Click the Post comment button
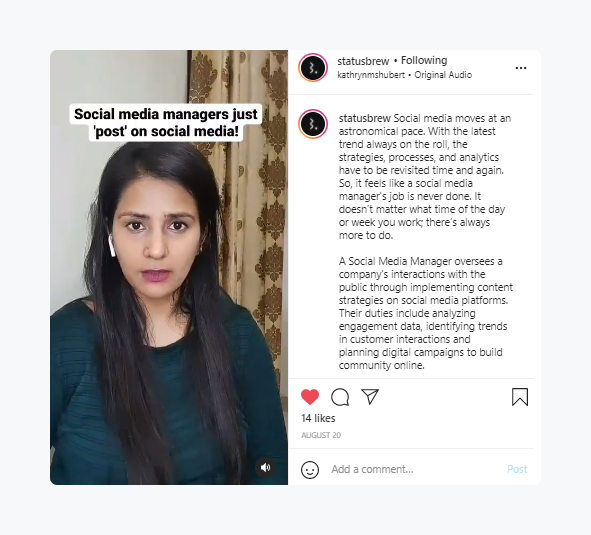The image size is (591, 535). [x=517, y=469]
